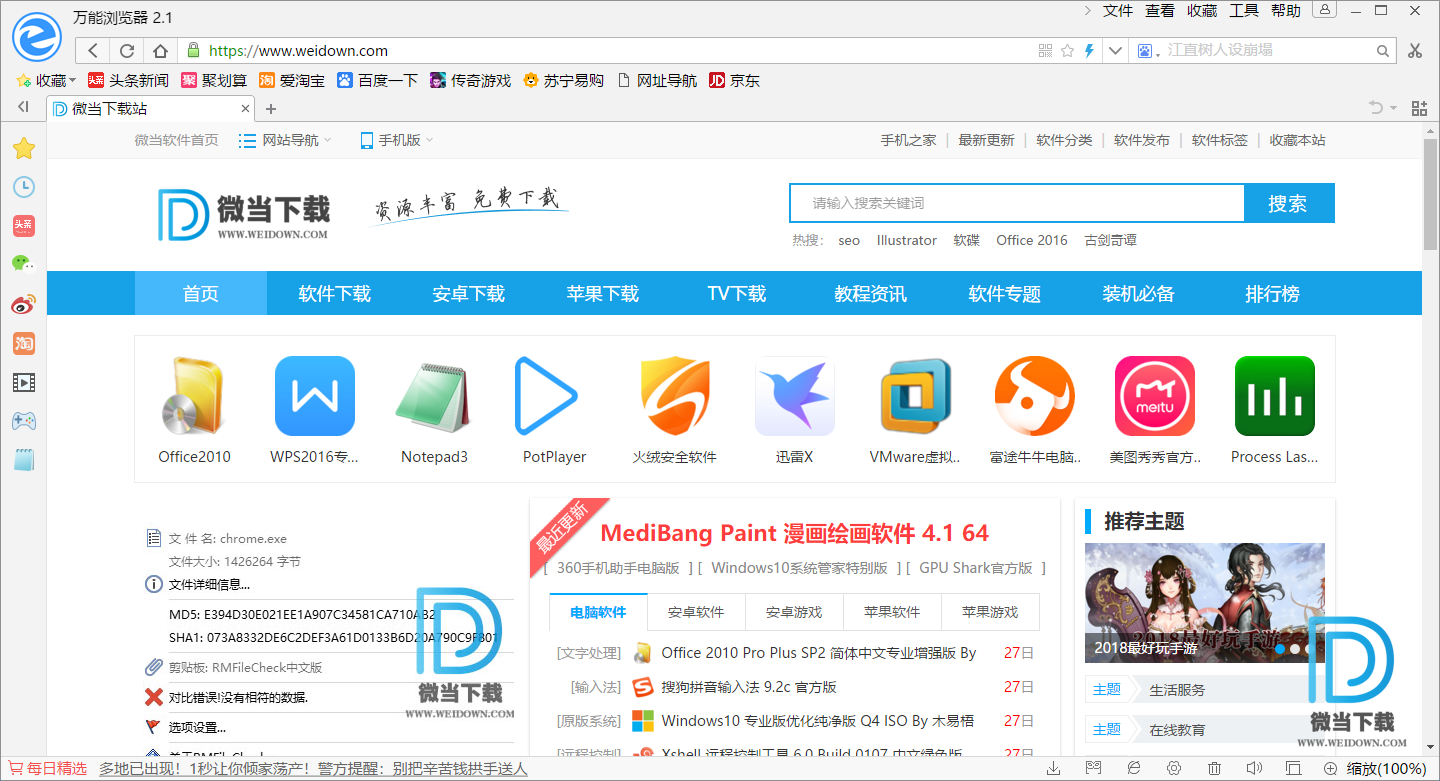Click the trash clean-up icon in status bar

[1213, 769]
